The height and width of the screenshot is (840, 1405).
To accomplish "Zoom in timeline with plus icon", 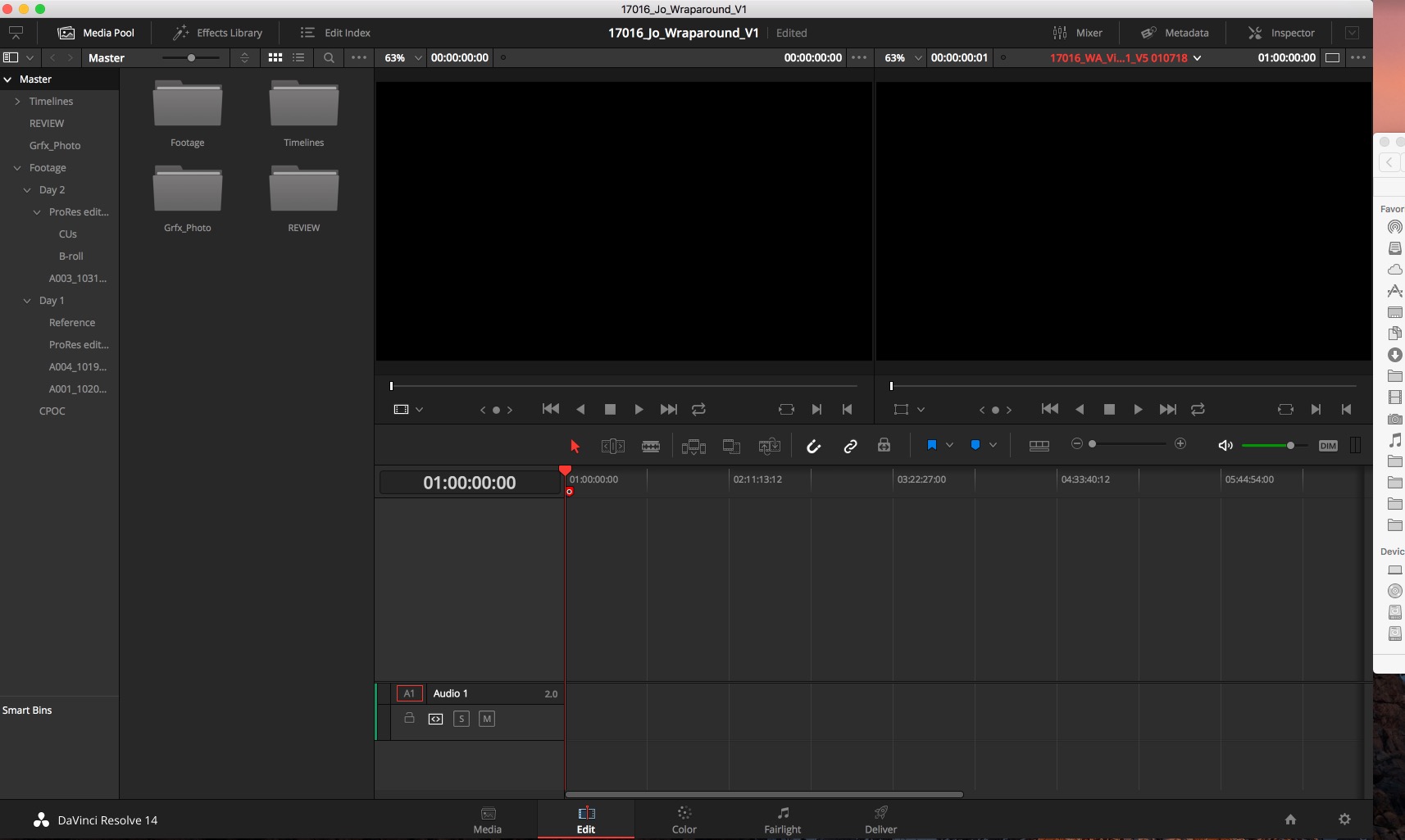I will pos(1180,443).
